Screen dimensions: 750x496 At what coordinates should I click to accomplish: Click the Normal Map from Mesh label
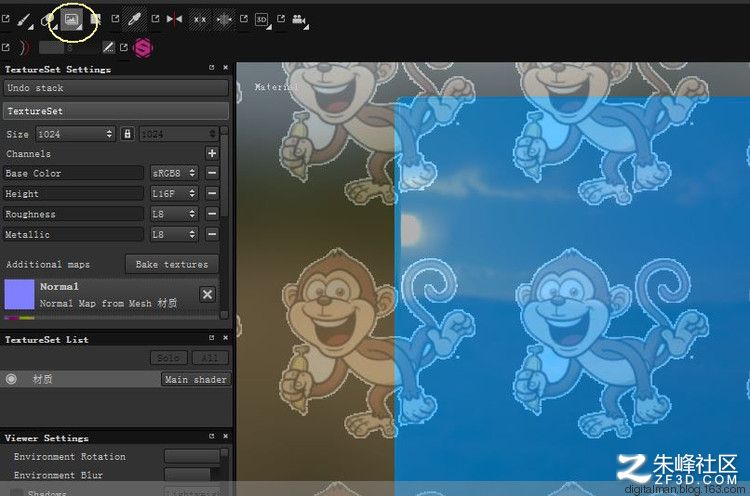[109, 303]
